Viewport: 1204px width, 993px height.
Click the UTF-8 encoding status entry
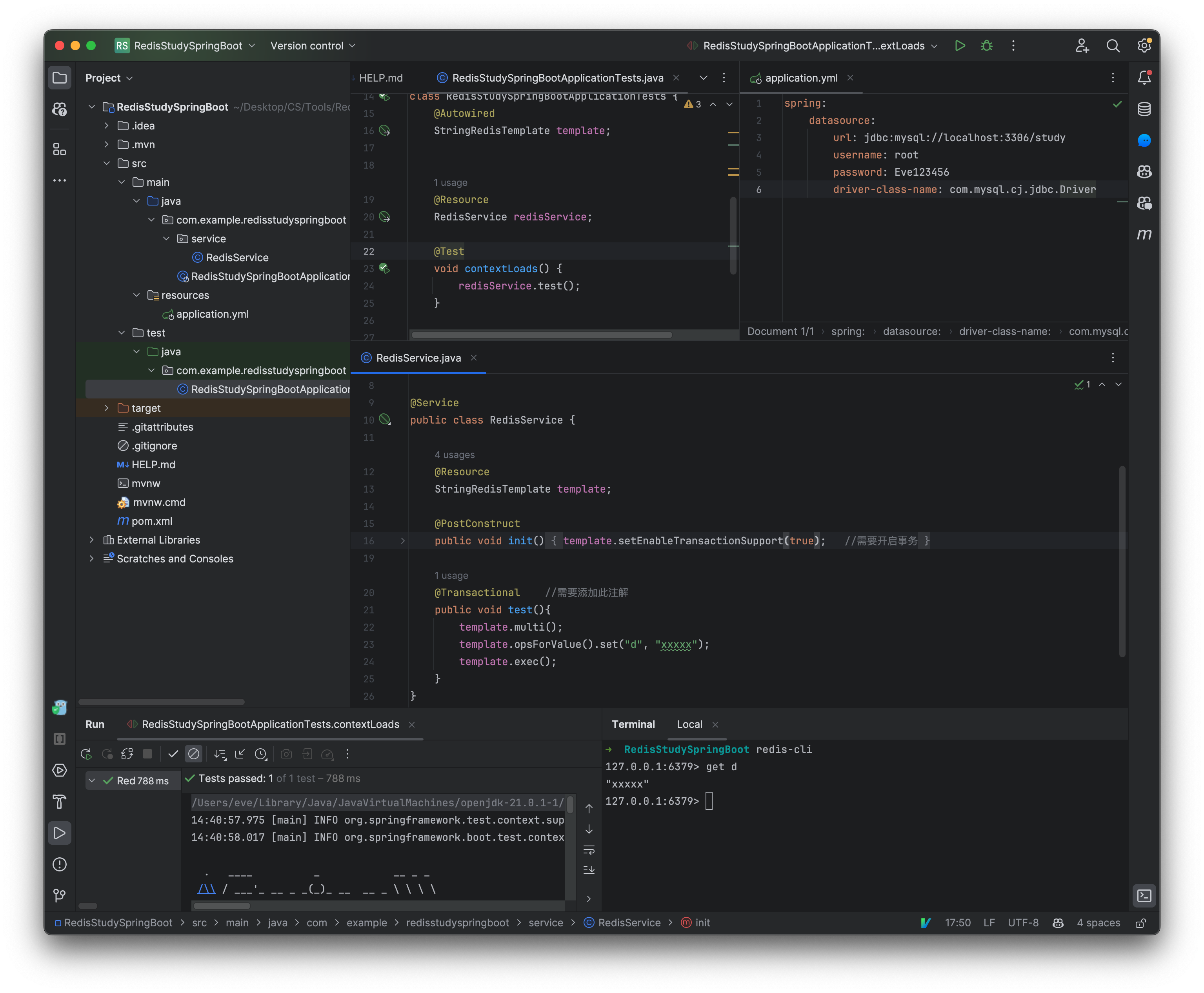[1023, 923]
